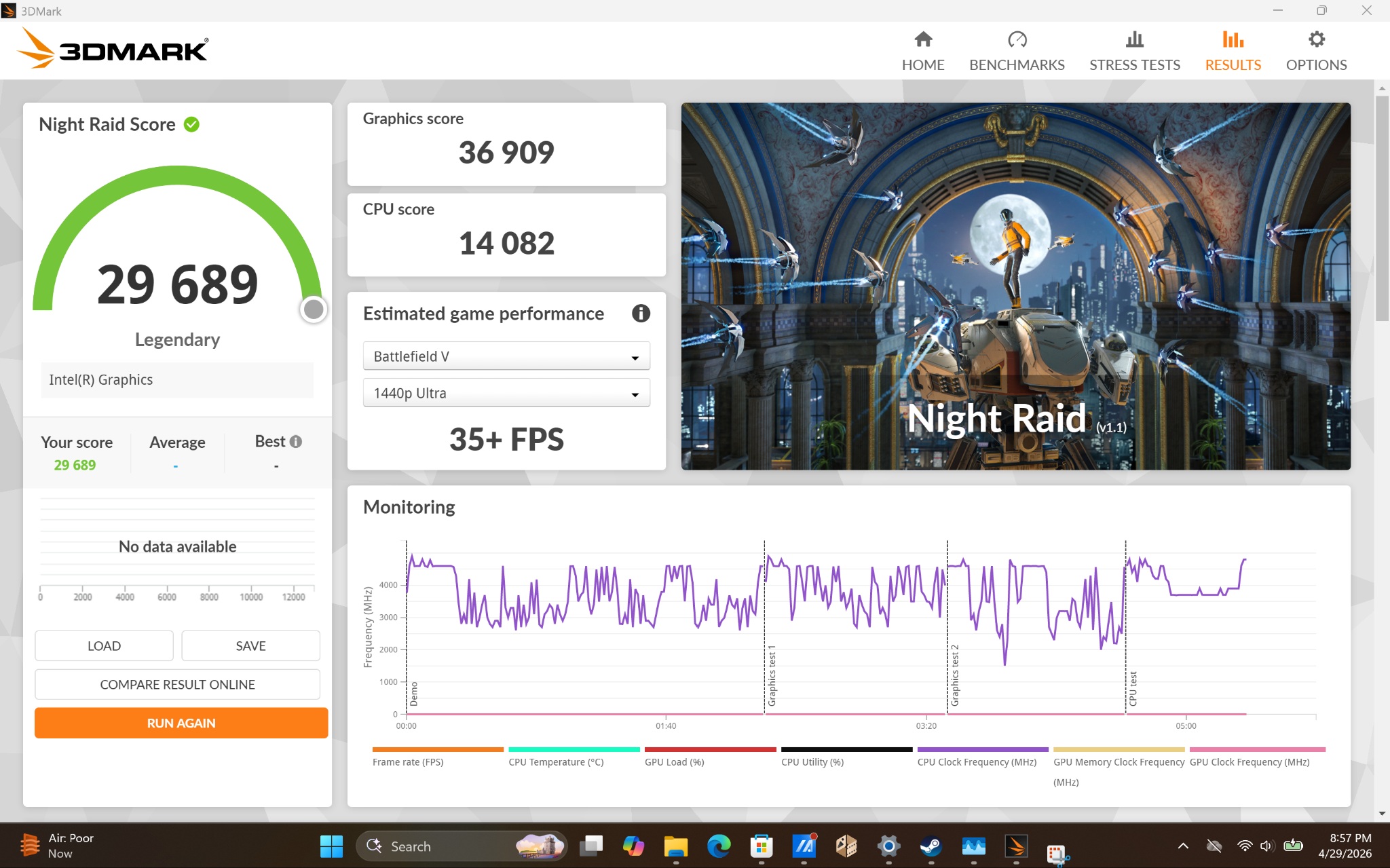Click COMPARE RESULT ONLINE
1390x868 pixels.
pyautogui.click(x=177, y=684)
